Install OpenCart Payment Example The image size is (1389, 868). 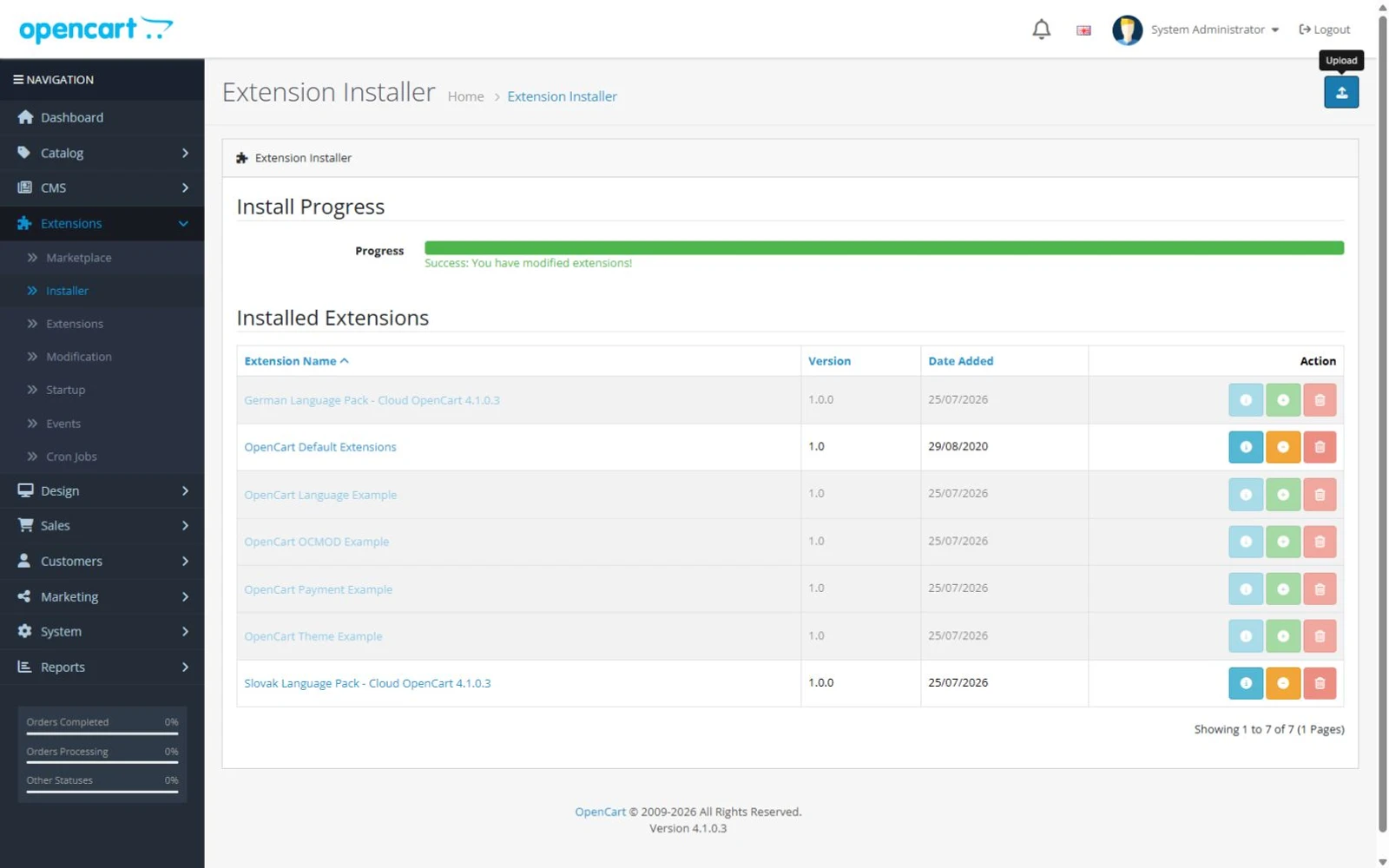1282,589
